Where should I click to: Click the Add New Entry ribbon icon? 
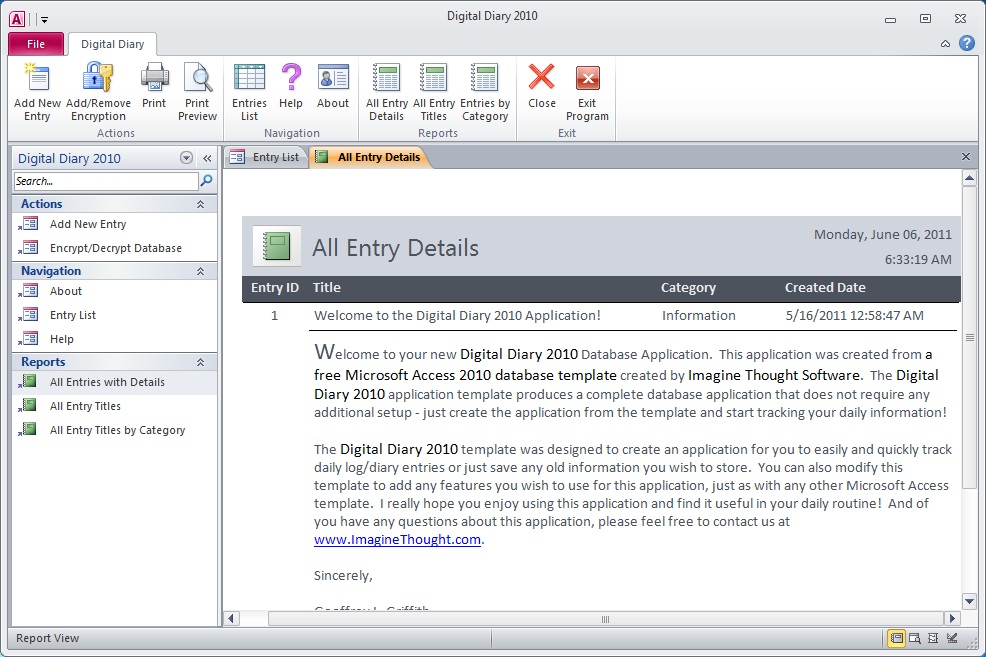pyautogui.click(x=37, y=92)
